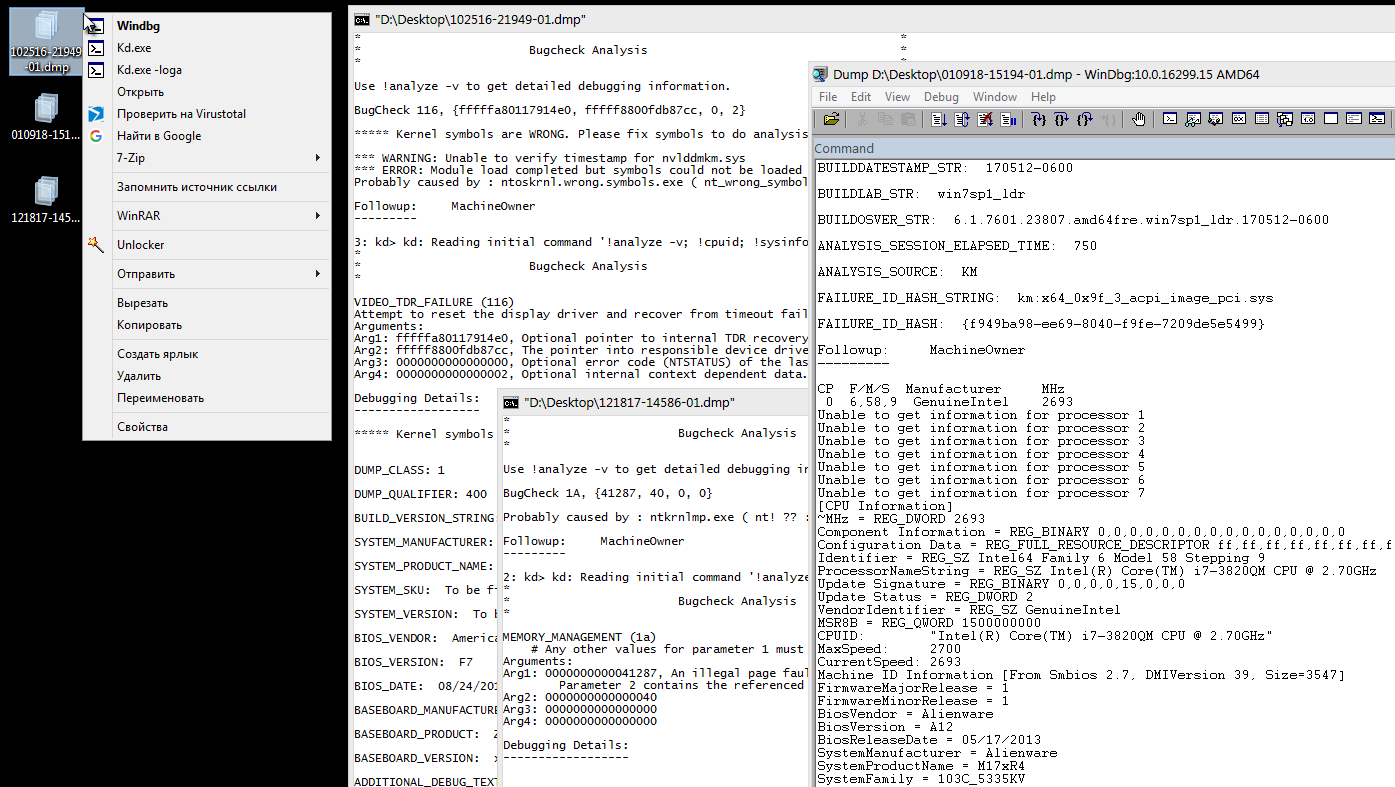Click the Source Mode On toolbar icon

[x=1354, y=119]
